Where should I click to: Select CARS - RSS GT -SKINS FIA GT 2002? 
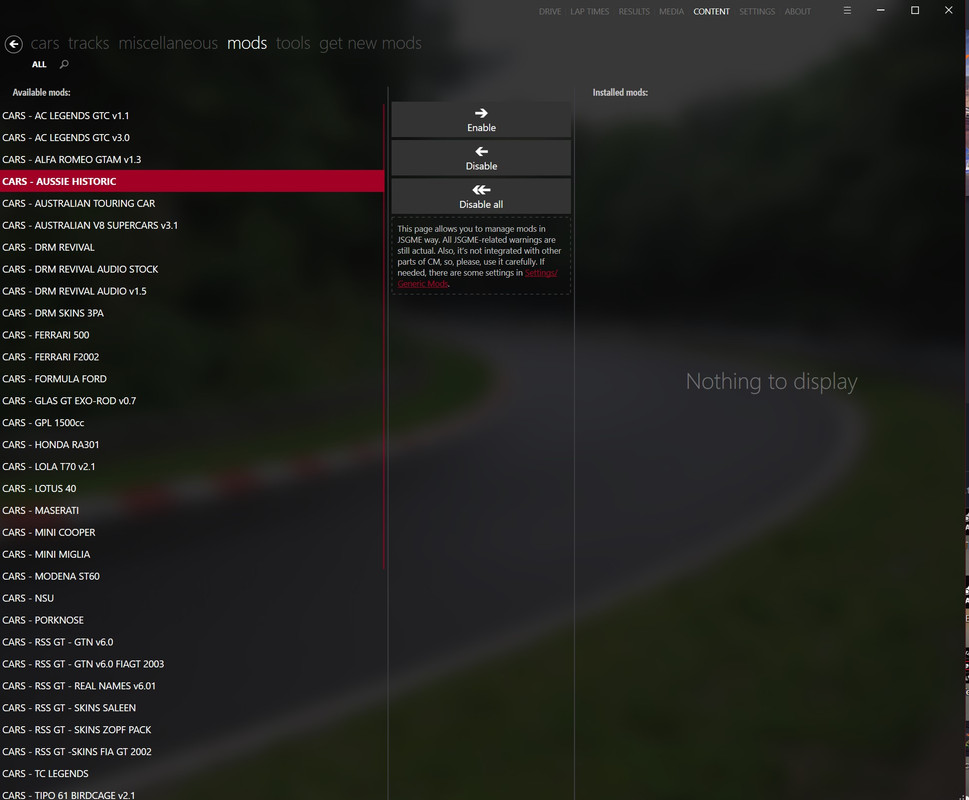pos(192,751)
